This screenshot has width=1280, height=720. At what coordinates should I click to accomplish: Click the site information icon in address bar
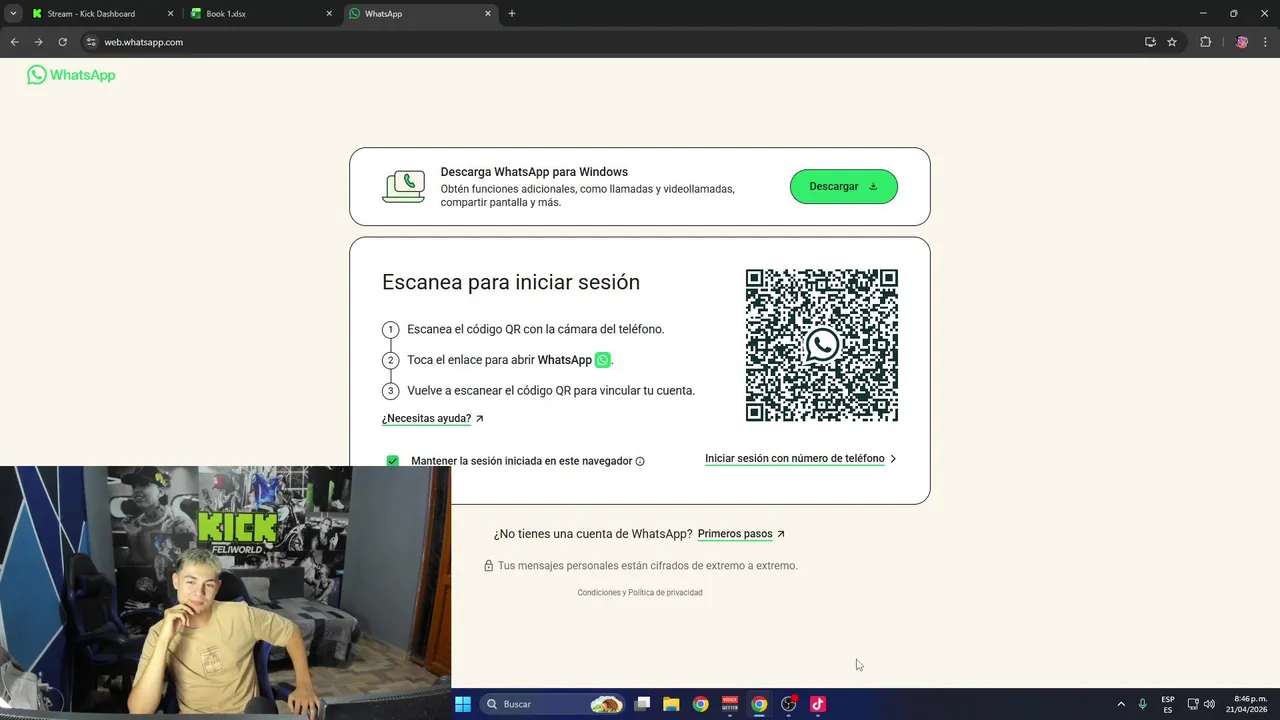point(90,42)
